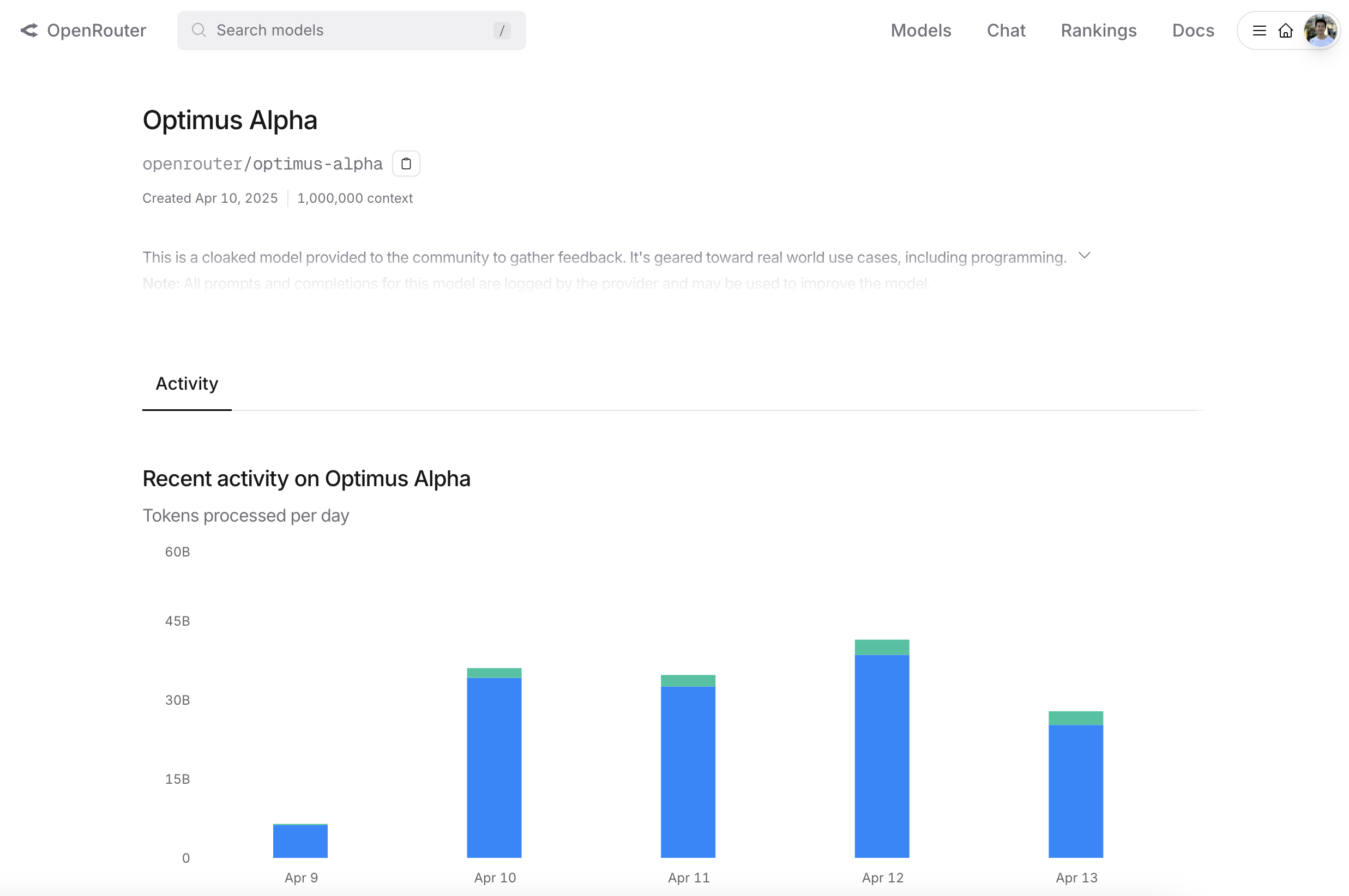Click the Apr 10 blue bar segment
The image size is (1349, 896).
pos(494,767)
